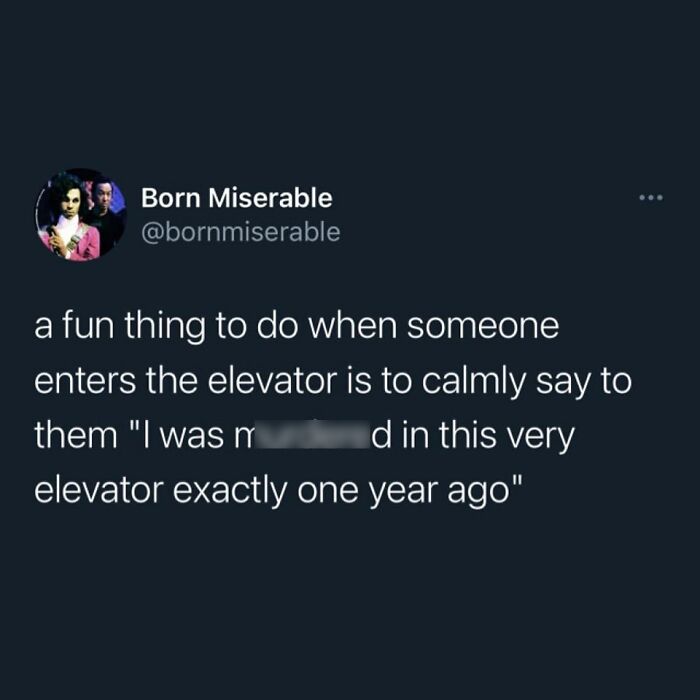Image resolution: width=700 pixels, height=700 pixels.
Task: Click the word "when" in the tweet
Action: 353,325
